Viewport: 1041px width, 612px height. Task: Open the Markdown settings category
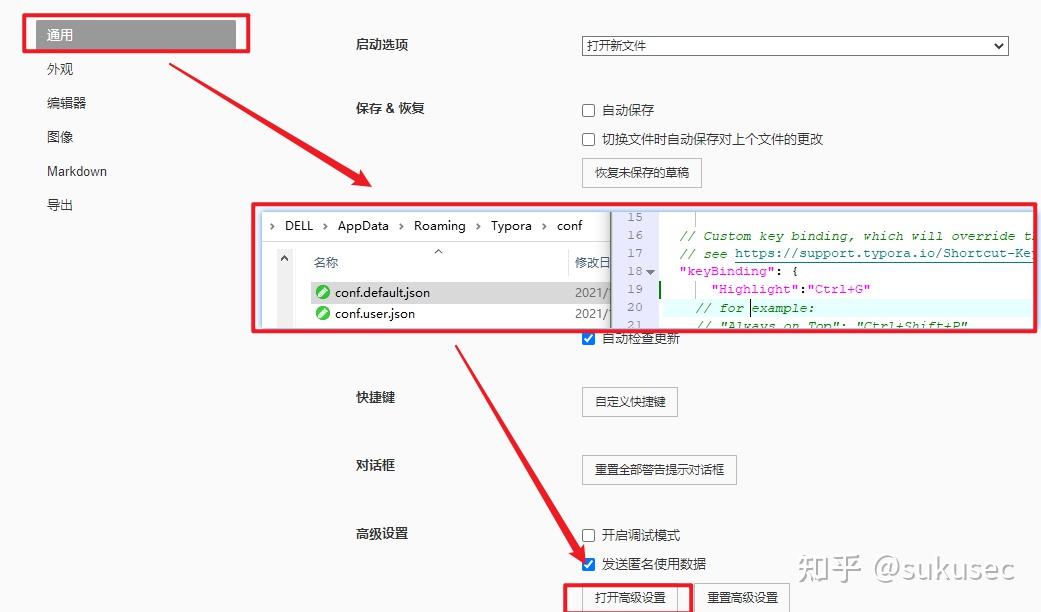(x=76, y=171)
